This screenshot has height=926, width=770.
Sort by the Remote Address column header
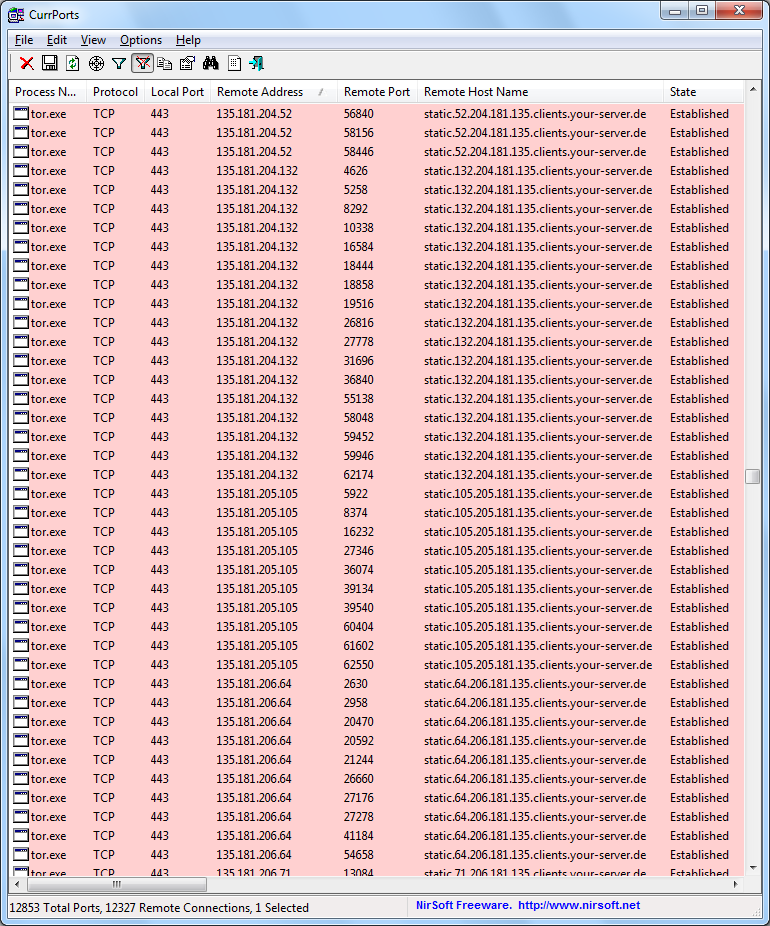273,92
